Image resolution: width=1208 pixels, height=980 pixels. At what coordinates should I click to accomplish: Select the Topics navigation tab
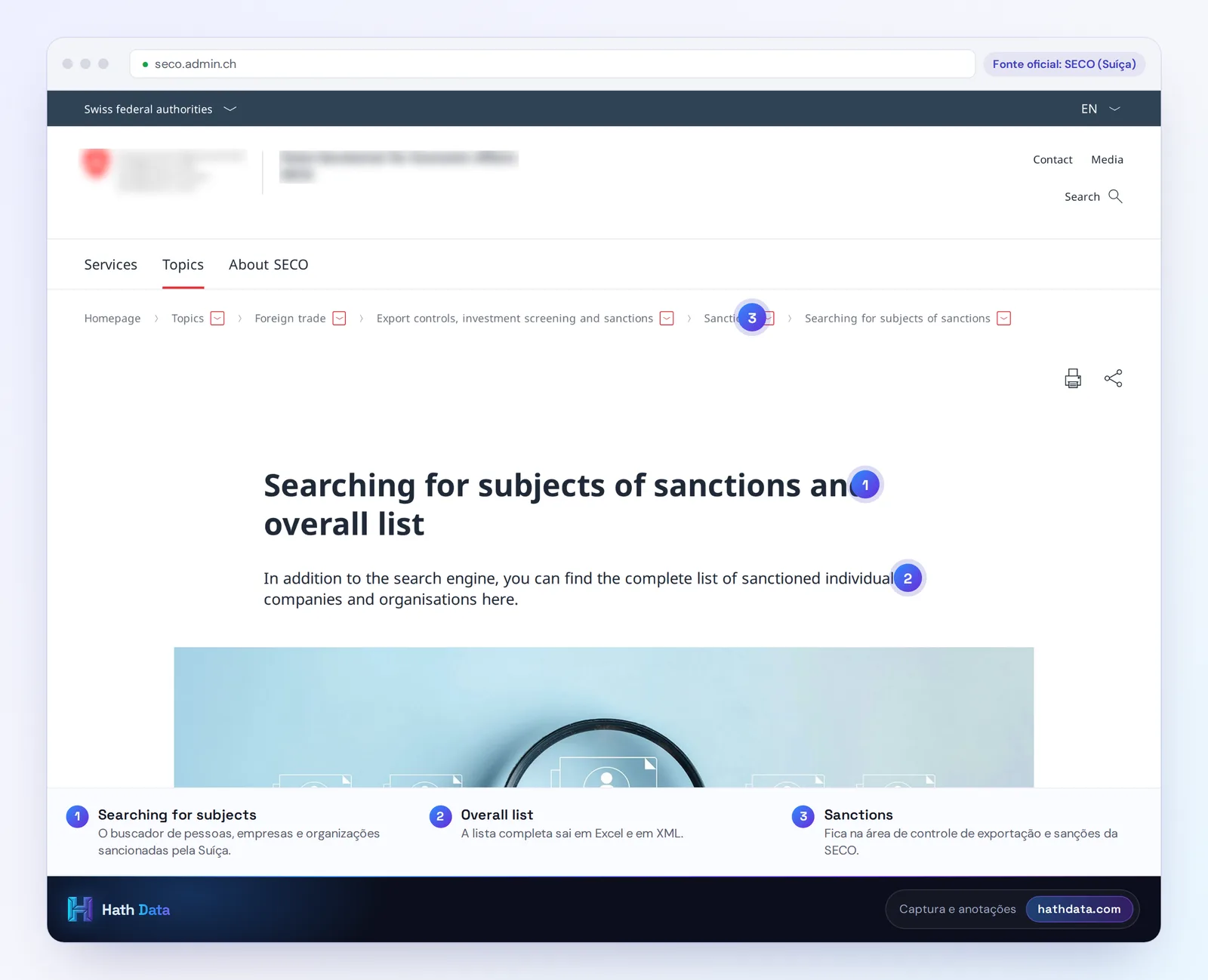[x=183, y=264]
